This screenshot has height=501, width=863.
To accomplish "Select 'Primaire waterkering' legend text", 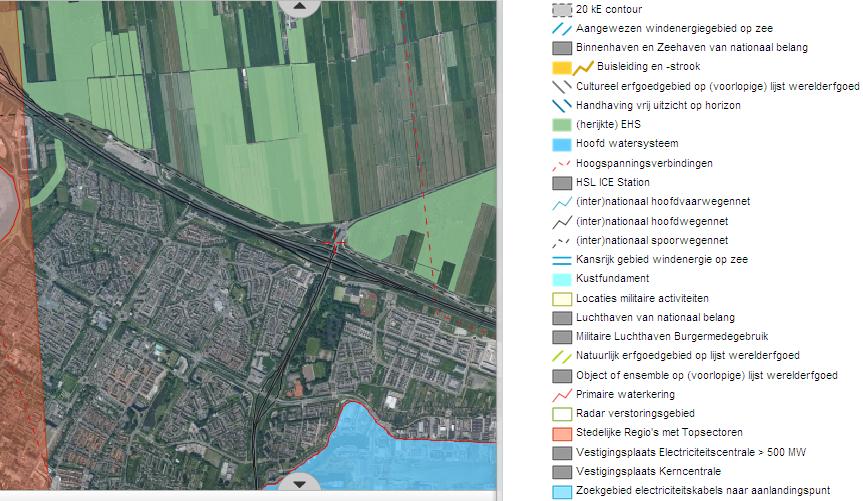I will [625, 394].
